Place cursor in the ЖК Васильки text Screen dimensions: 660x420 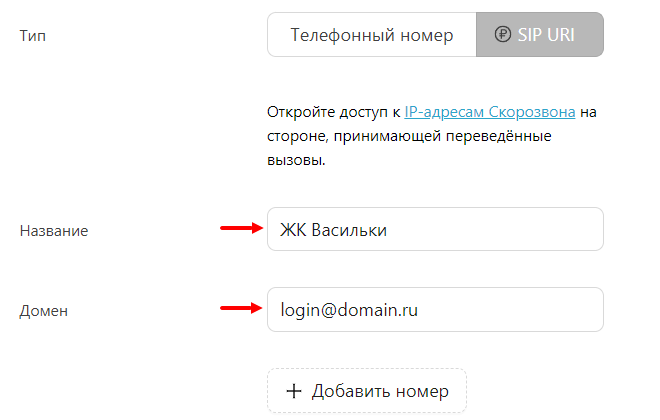pyautogui.click(x=333, y=230)
